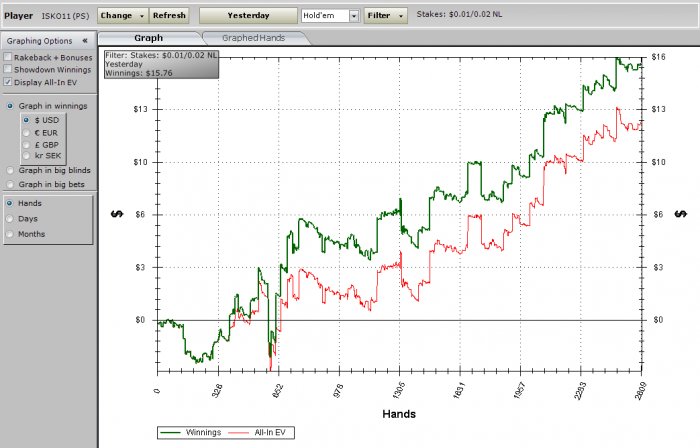
Task: Click the 652 hands axis label
Action: pos(278,390)
